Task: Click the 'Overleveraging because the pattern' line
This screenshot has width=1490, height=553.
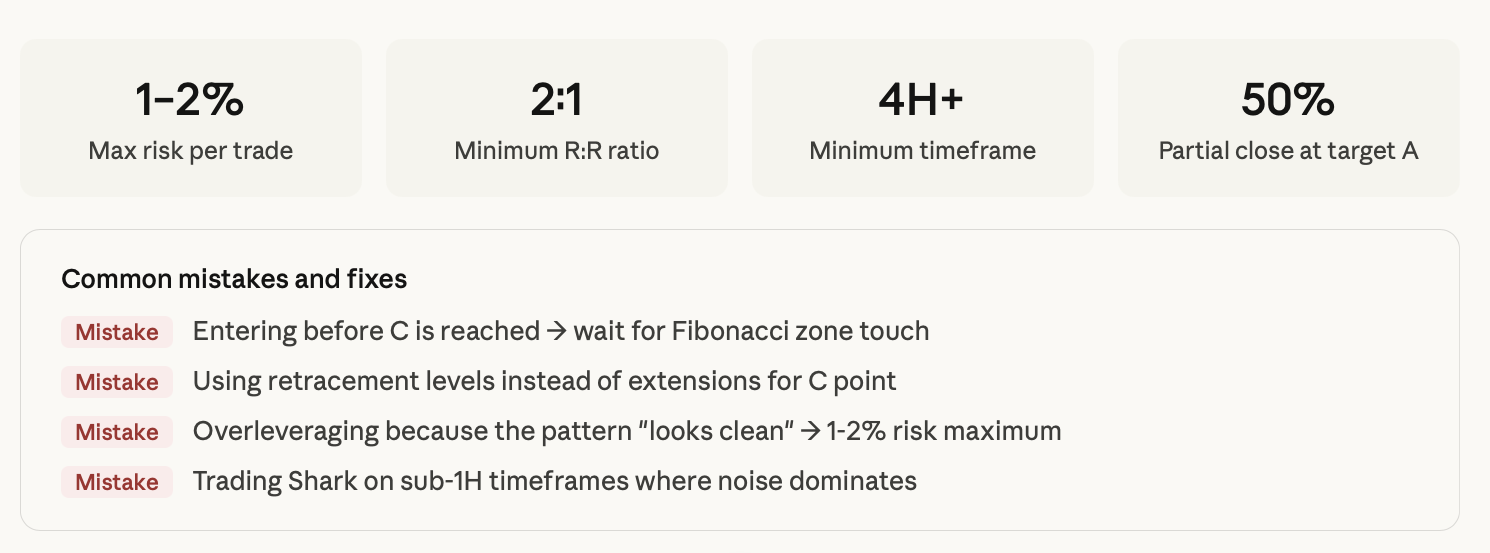Action: [627, 431]
